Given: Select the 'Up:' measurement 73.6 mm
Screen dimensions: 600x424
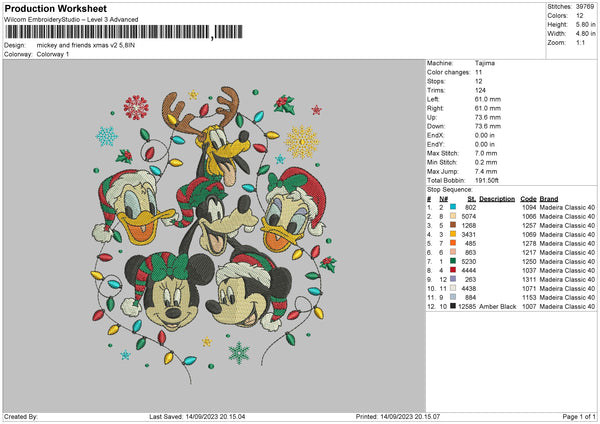Looking at the screenshot, I should 488,117.
